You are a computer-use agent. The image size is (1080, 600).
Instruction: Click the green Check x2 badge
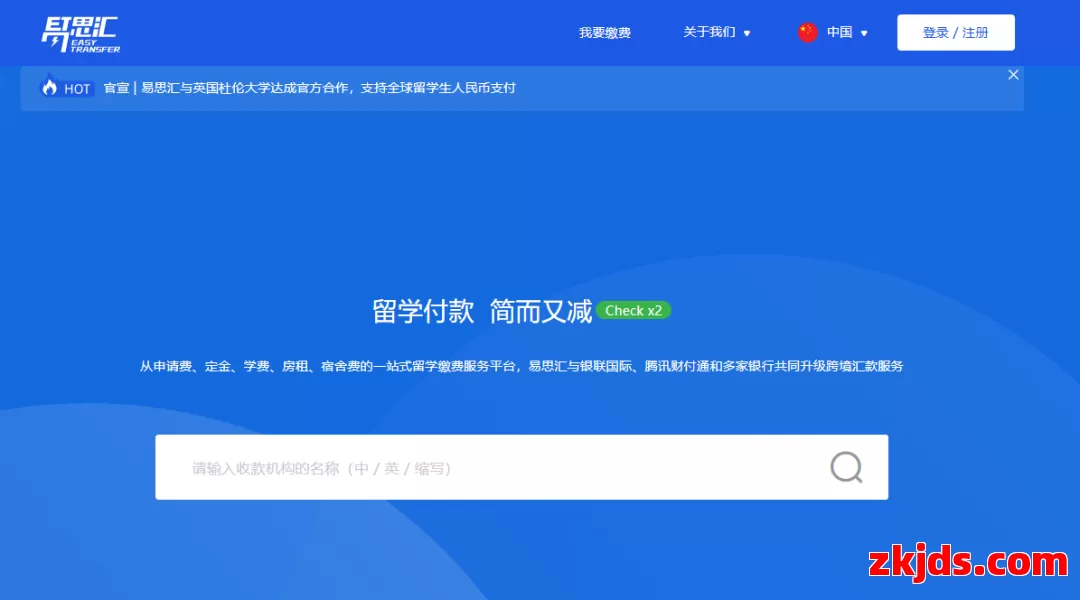[x=633, y=311]
